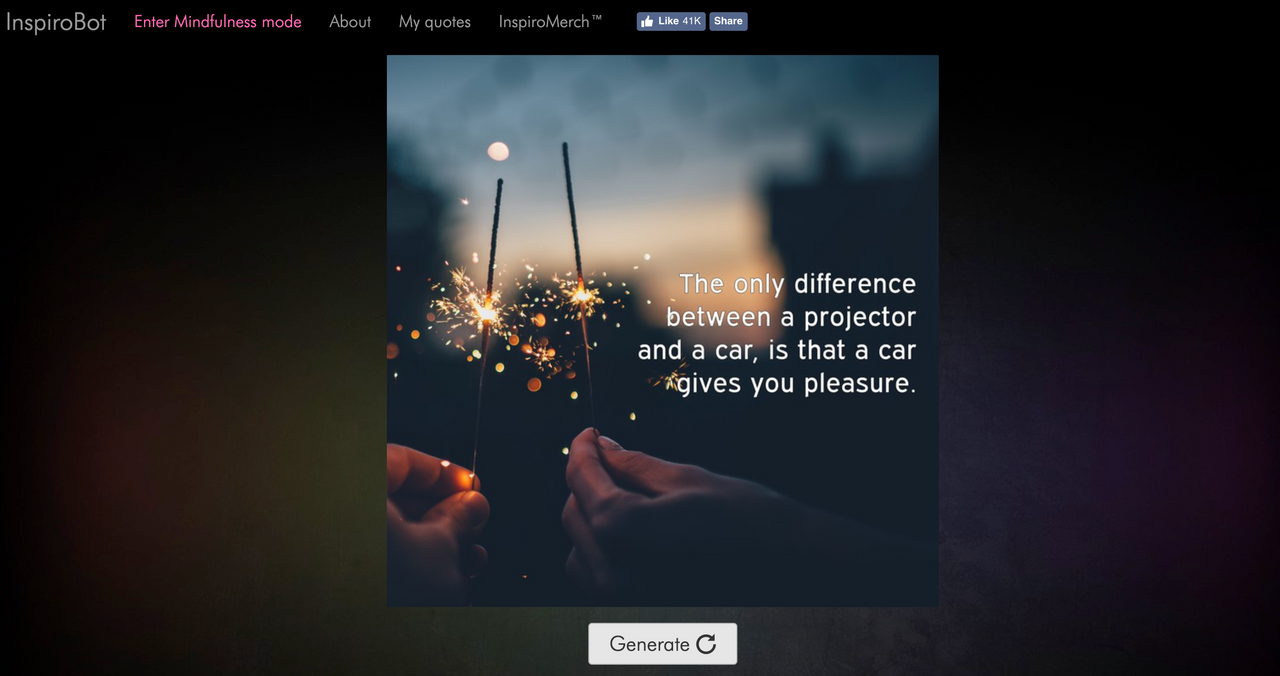Image resolution: width=1280 pixels, height=676 pixels.
Task: Visit the InspiroMerch™ store link
Action: click(551, 22)
